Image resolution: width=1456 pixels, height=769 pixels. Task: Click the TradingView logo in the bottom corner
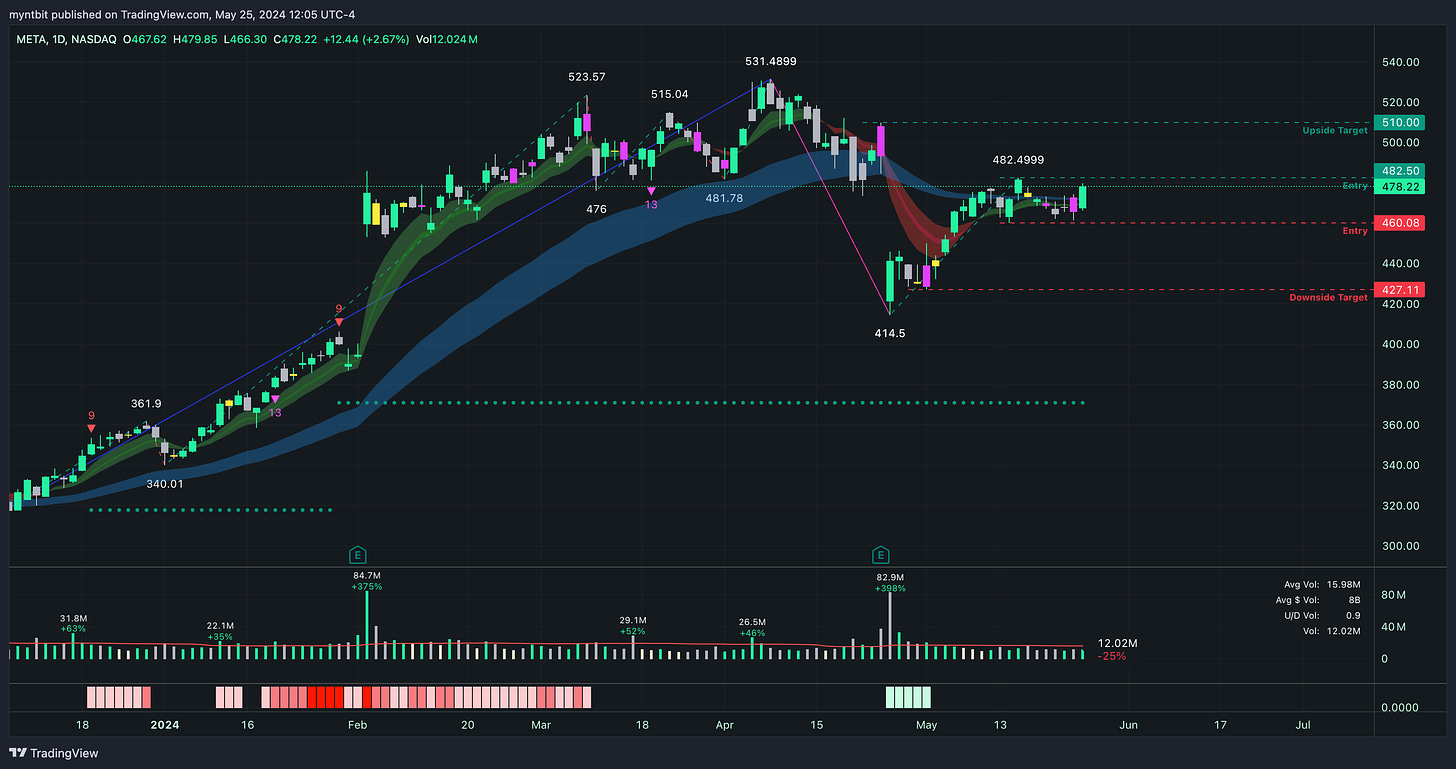54,752
